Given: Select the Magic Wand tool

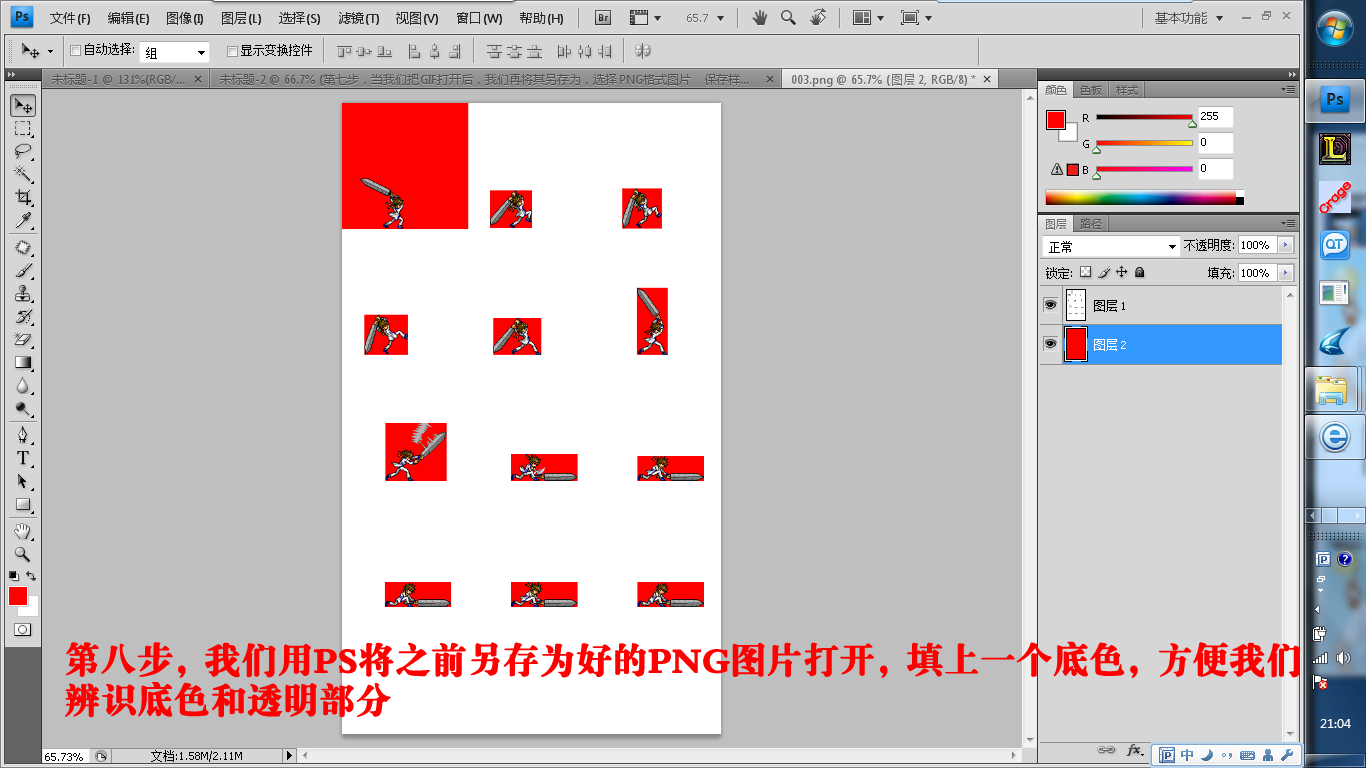Looking at the screenshot, I should pos(22,175).
